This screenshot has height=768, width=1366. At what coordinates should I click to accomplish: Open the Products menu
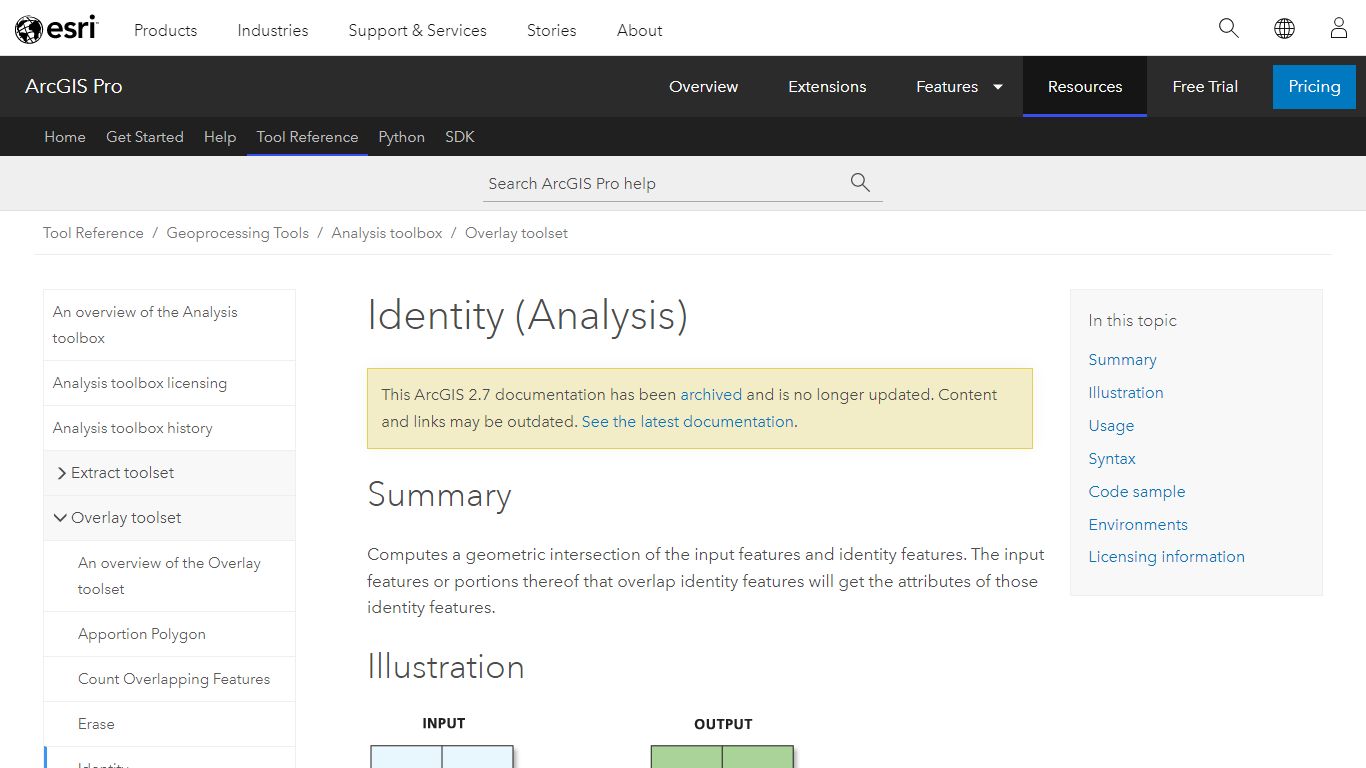166,30
